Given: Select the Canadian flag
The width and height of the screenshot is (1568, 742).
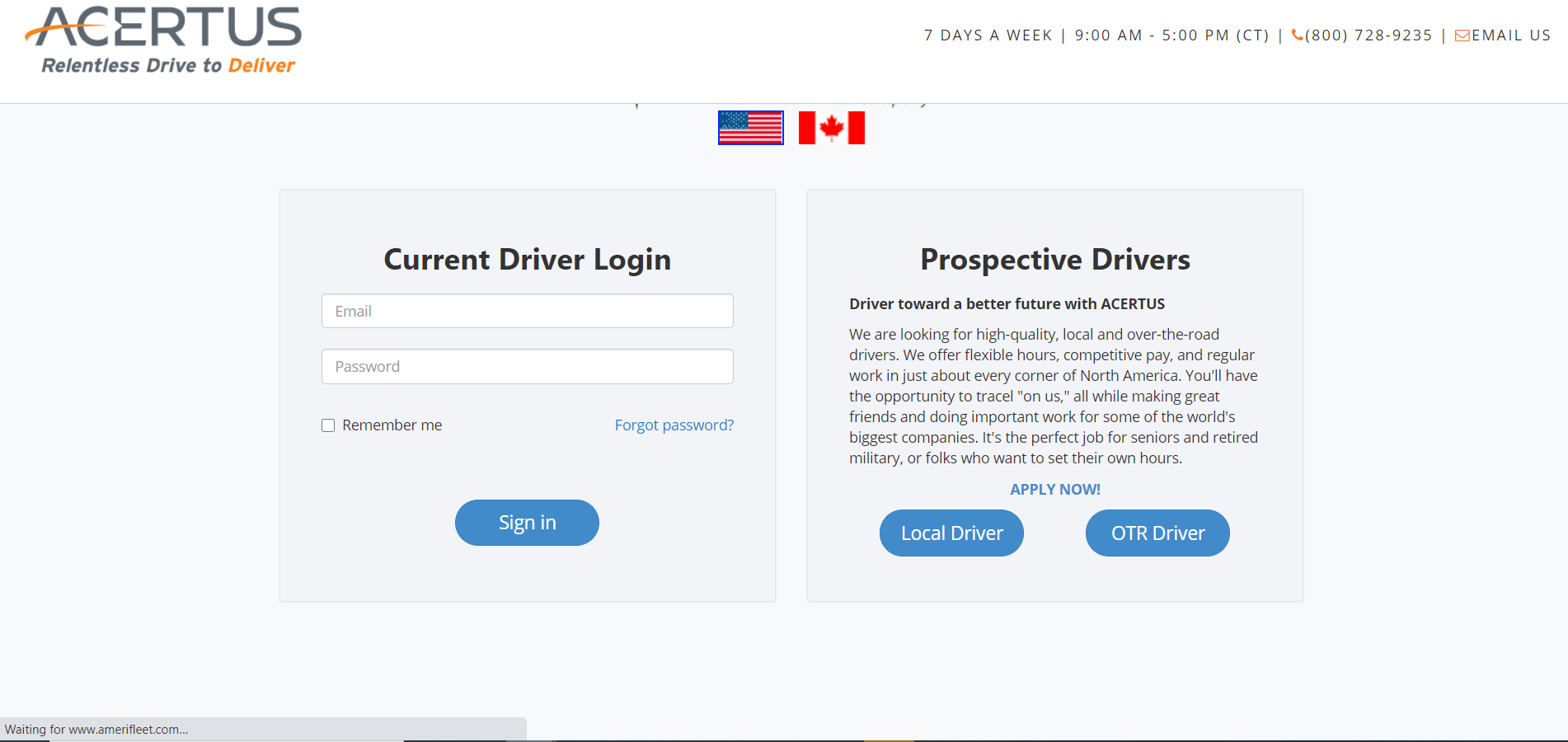Looking at the screenshot, I should pos(831,128).
